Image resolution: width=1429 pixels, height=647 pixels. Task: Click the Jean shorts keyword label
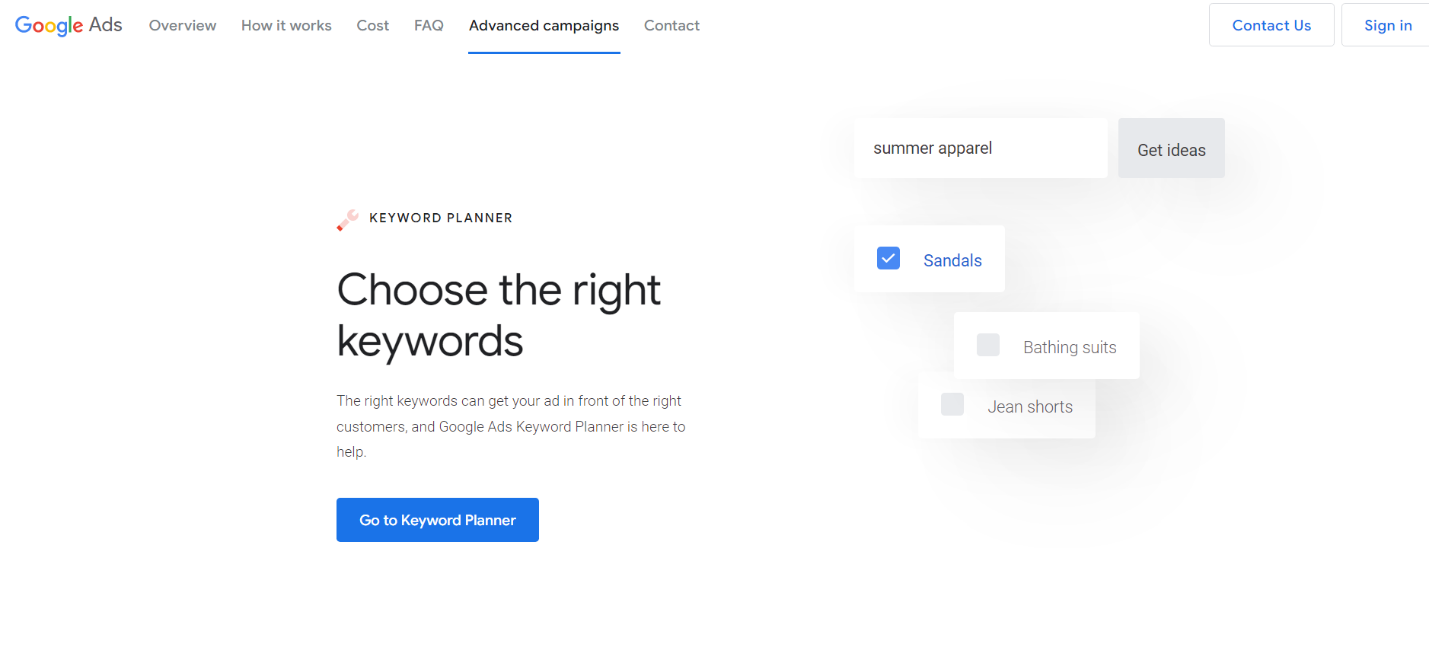click(x=1030, y=406)
